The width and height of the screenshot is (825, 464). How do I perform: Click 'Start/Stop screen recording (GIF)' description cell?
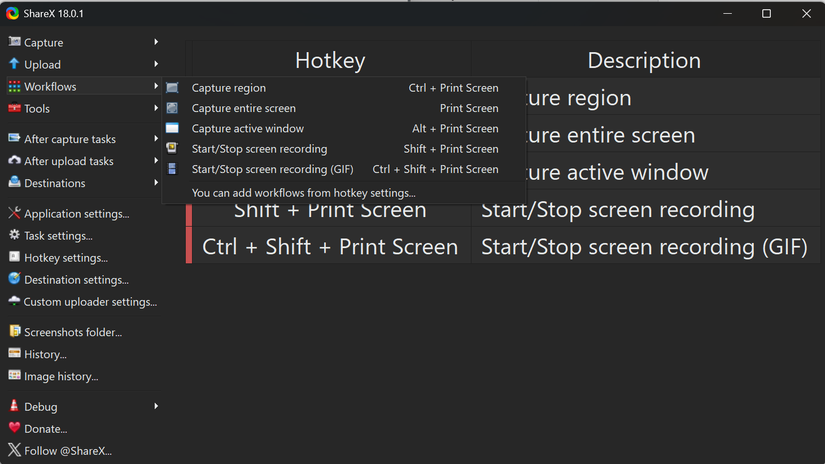click(646, 247)
